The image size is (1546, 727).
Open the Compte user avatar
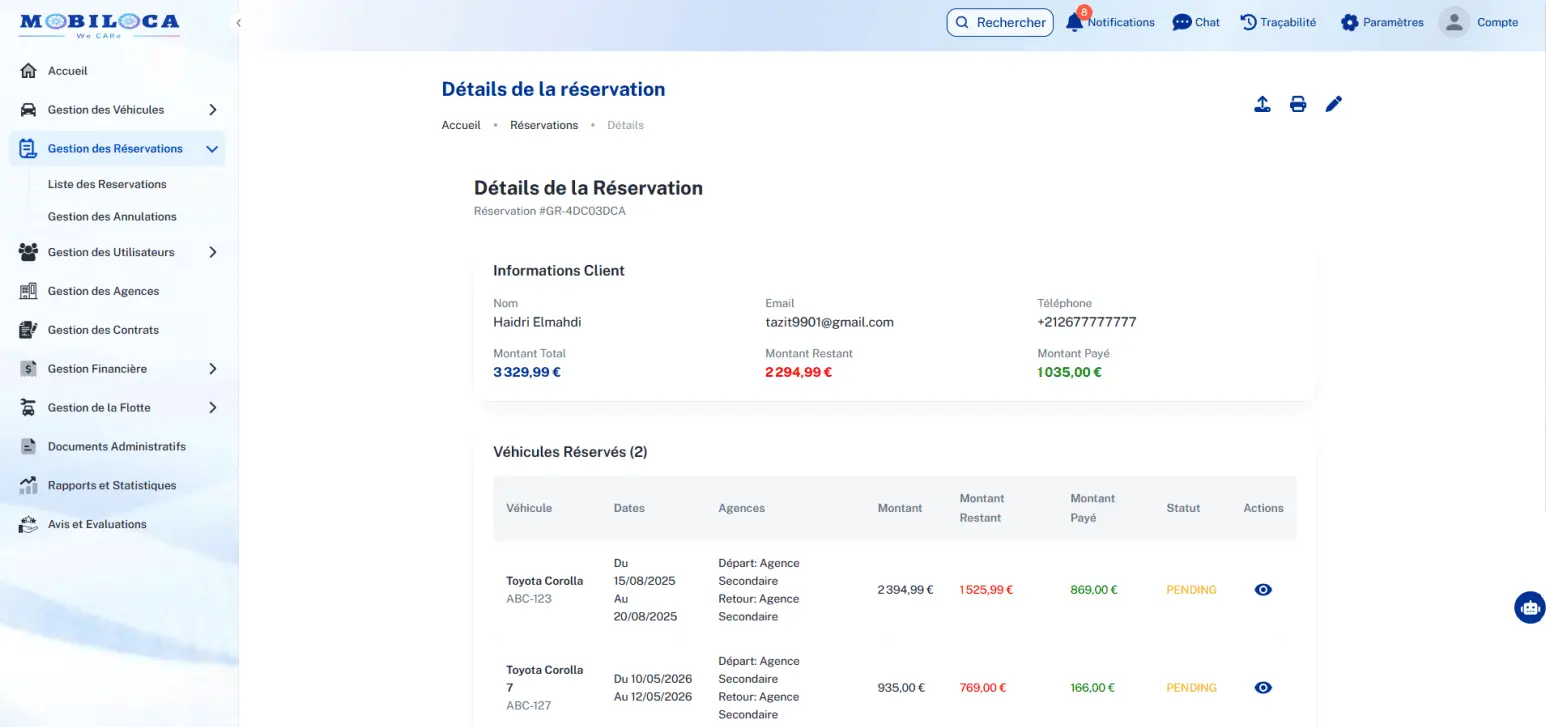[1453, 22]
